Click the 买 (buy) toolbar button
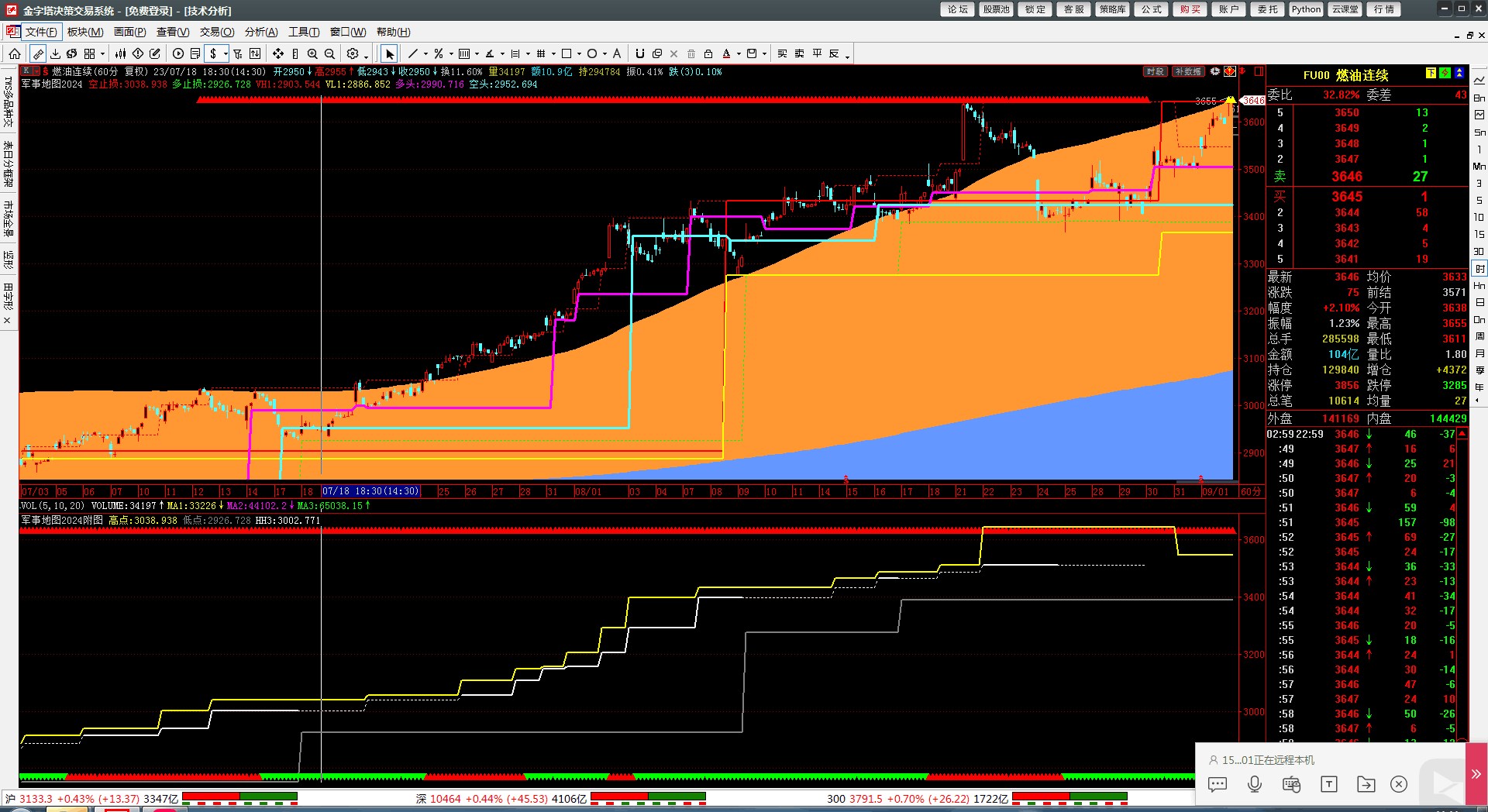1488x812 pixels. click(782, 53)
